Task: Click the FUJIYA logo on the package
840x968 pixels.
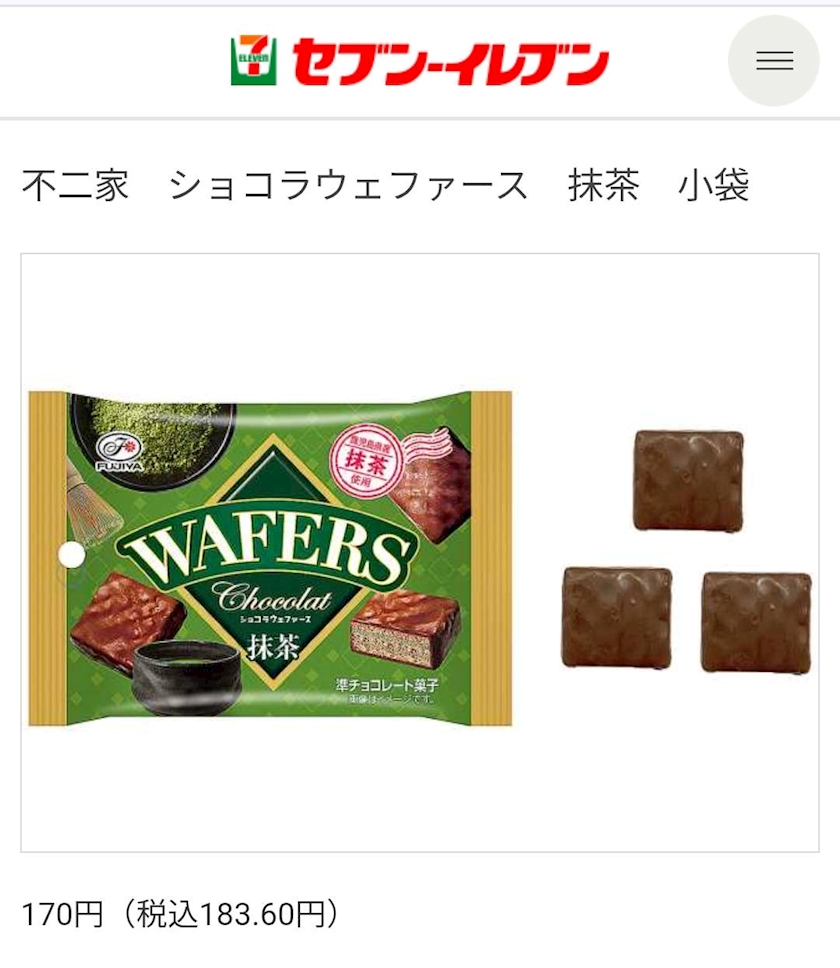Action: [120, 451]
